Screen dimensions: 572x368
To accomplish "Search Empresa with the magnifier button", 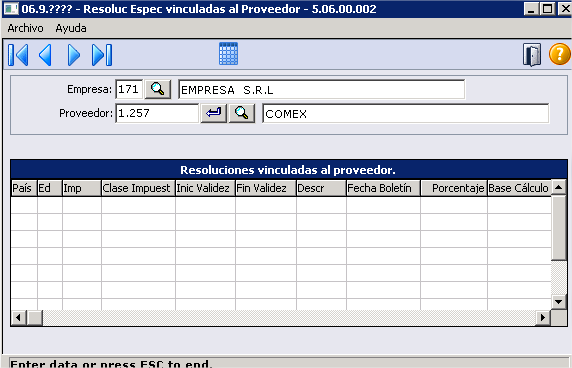I will tap(158, 89).
